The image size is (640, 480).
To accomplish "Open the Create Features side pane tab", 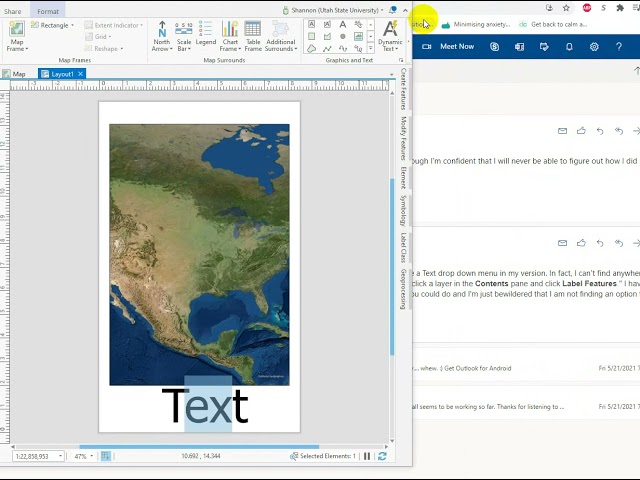I will pos(403,89).
